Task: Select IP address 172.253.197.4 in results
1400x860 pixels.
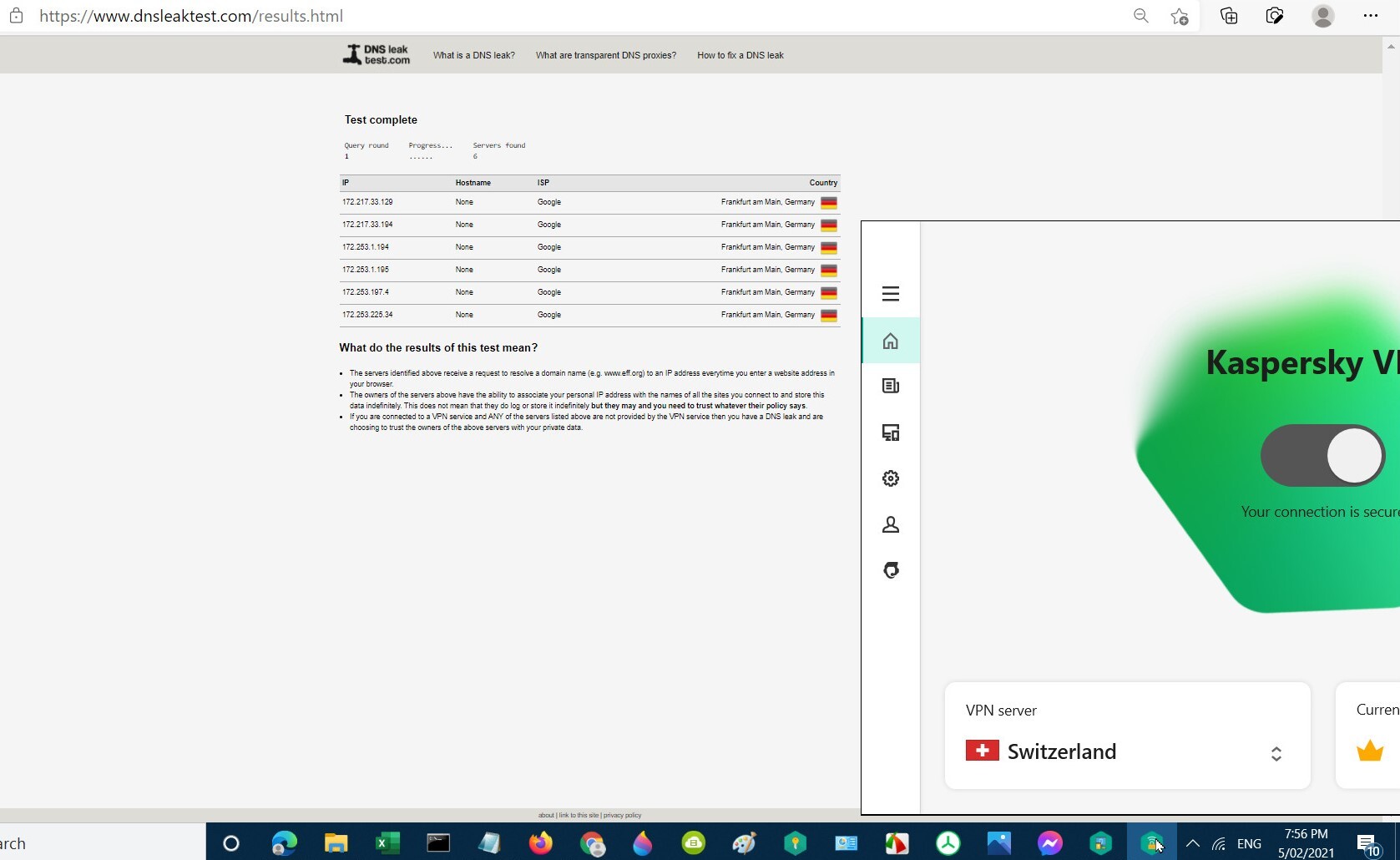Action: (366, 292)
